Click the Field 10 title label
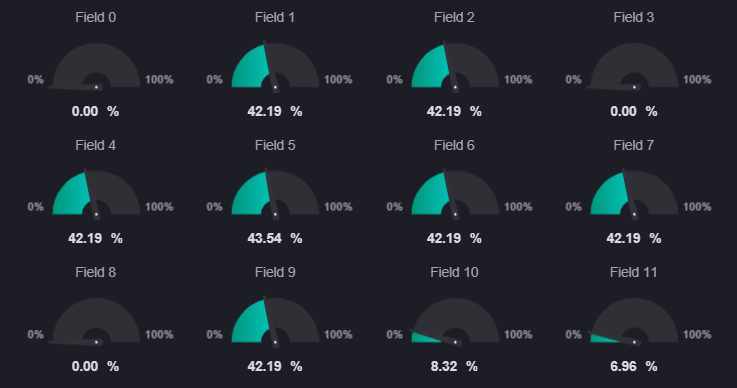Image resolution: width=737 pixels, height=388 pixels. tap(455, 272)
